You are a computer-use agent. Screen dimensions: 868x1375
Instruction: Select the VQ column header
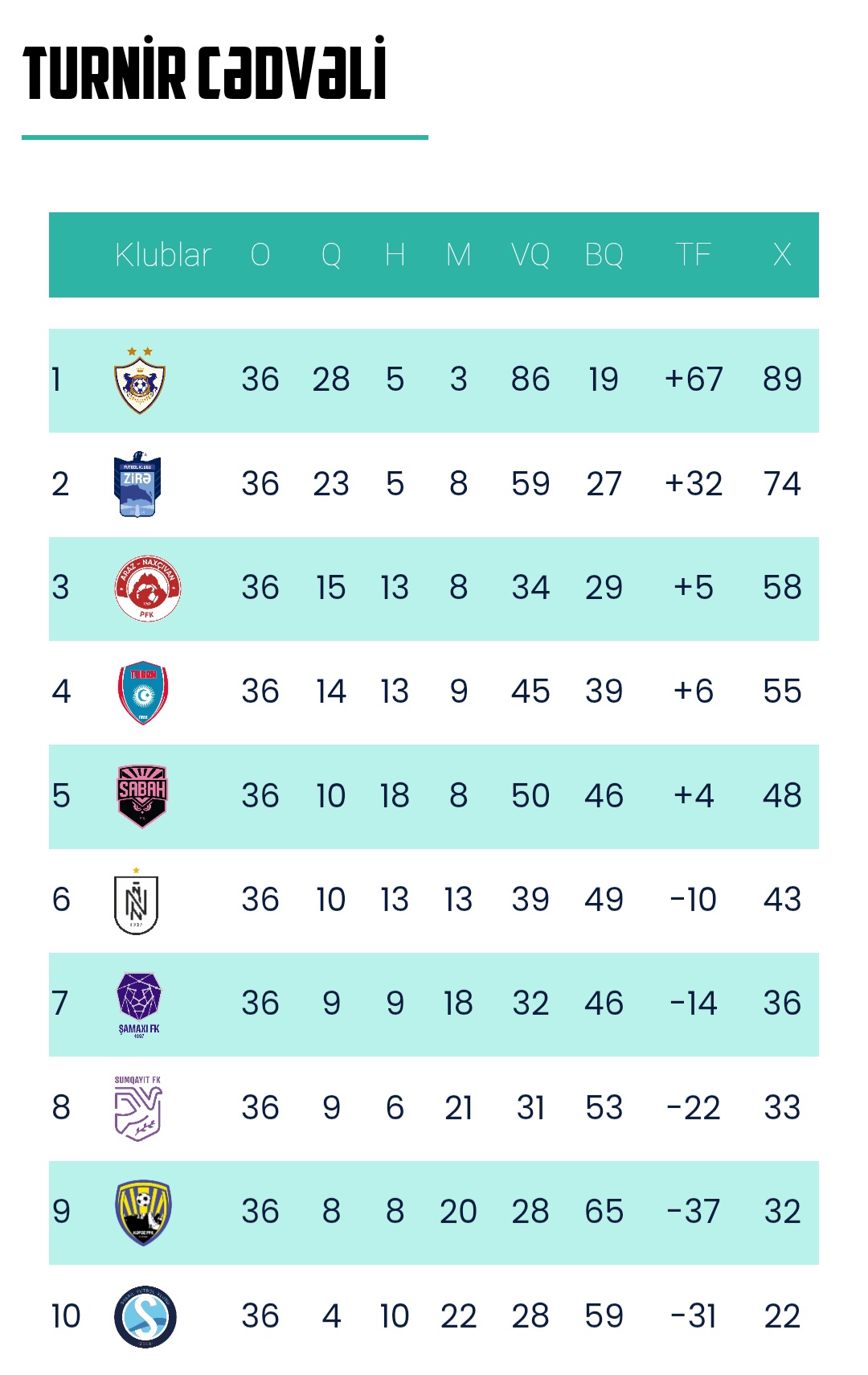click(x=530, y=255)
